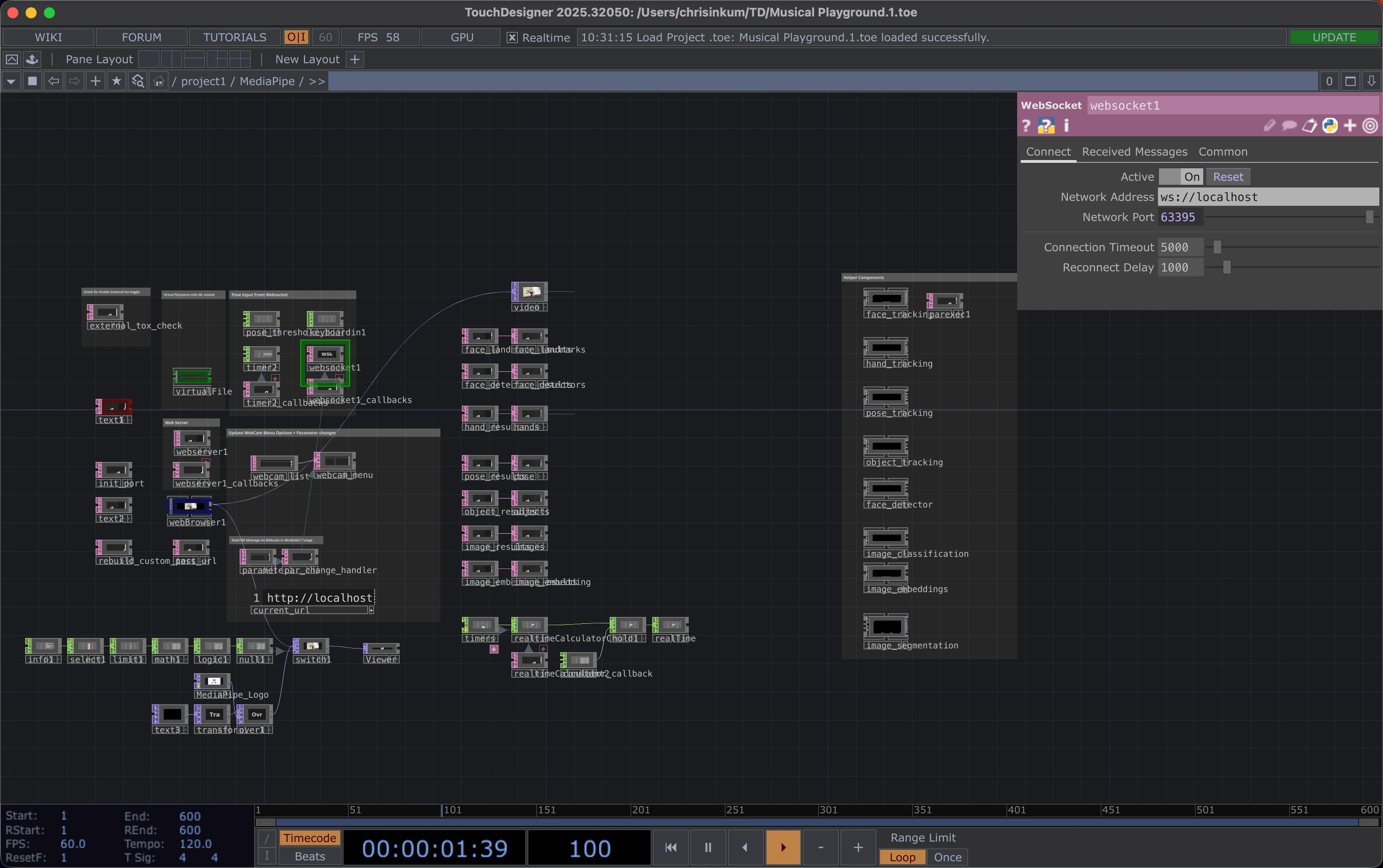
Task: Go forward with the right arrow icon
Action: tap(75, 81)
